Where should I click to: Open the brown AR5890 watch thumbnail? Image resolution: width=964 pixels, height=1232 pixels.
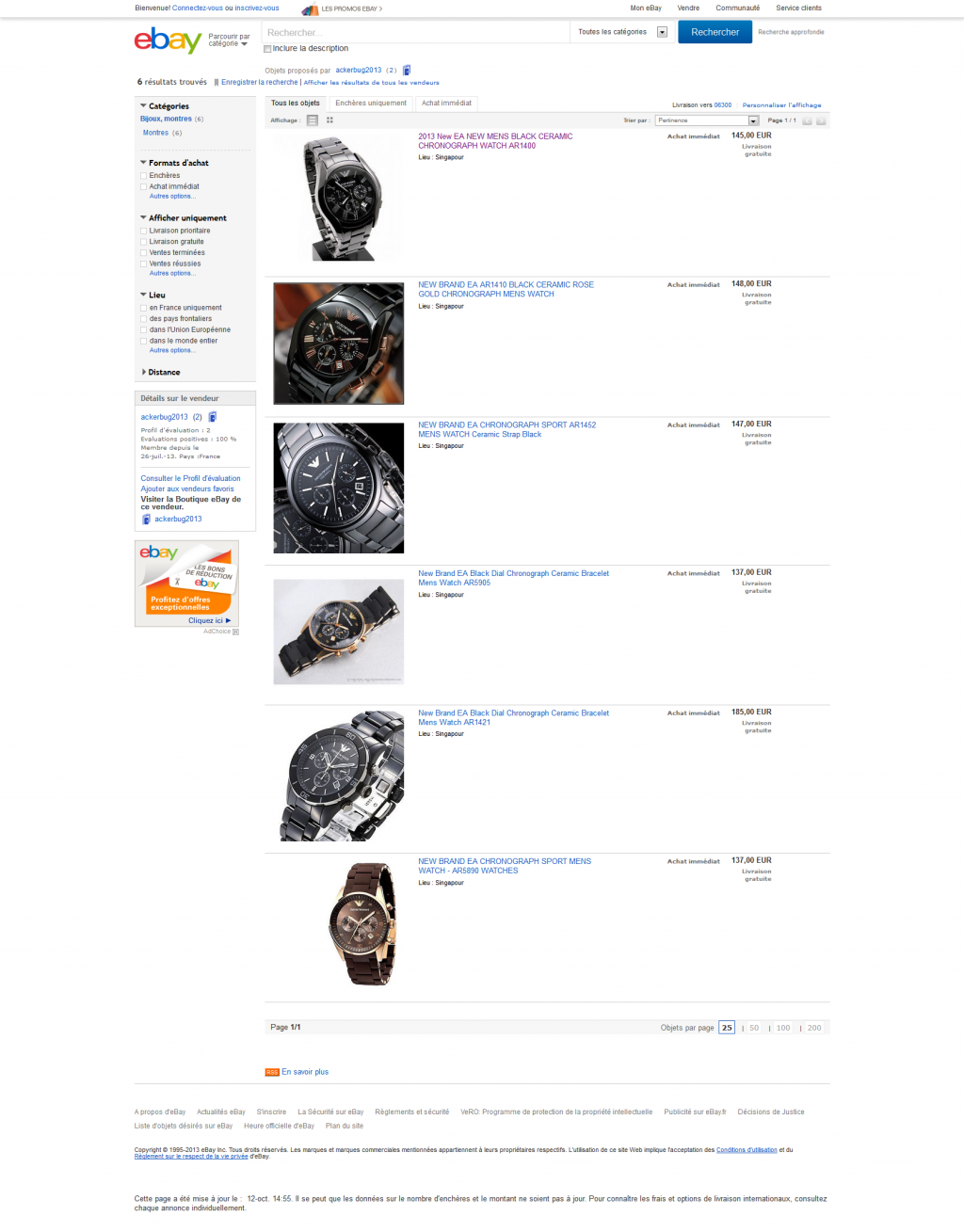(339, 922)
